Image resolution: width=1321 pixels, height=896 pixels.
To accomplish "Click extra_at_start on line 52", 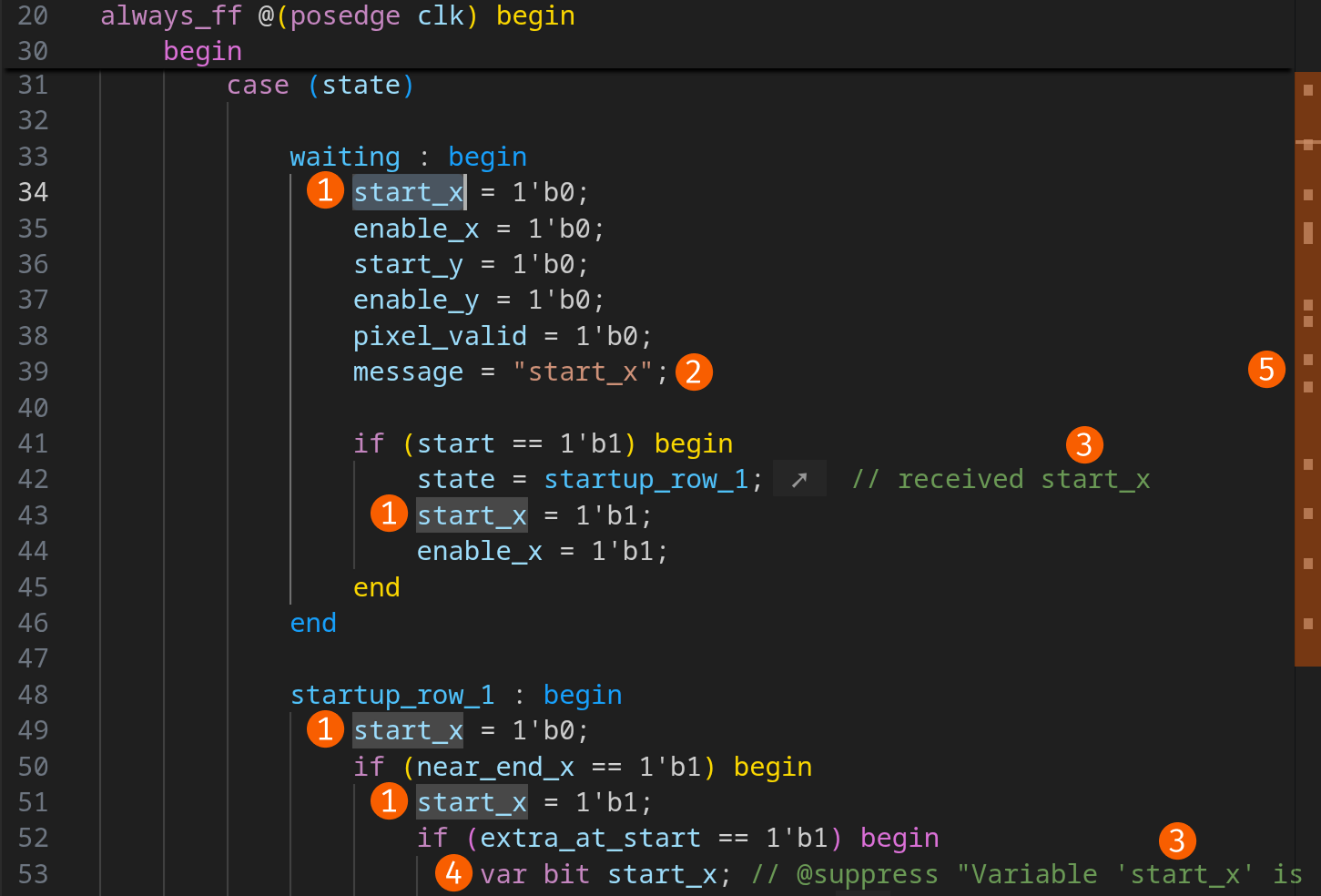I will click(x=590, y=839).
